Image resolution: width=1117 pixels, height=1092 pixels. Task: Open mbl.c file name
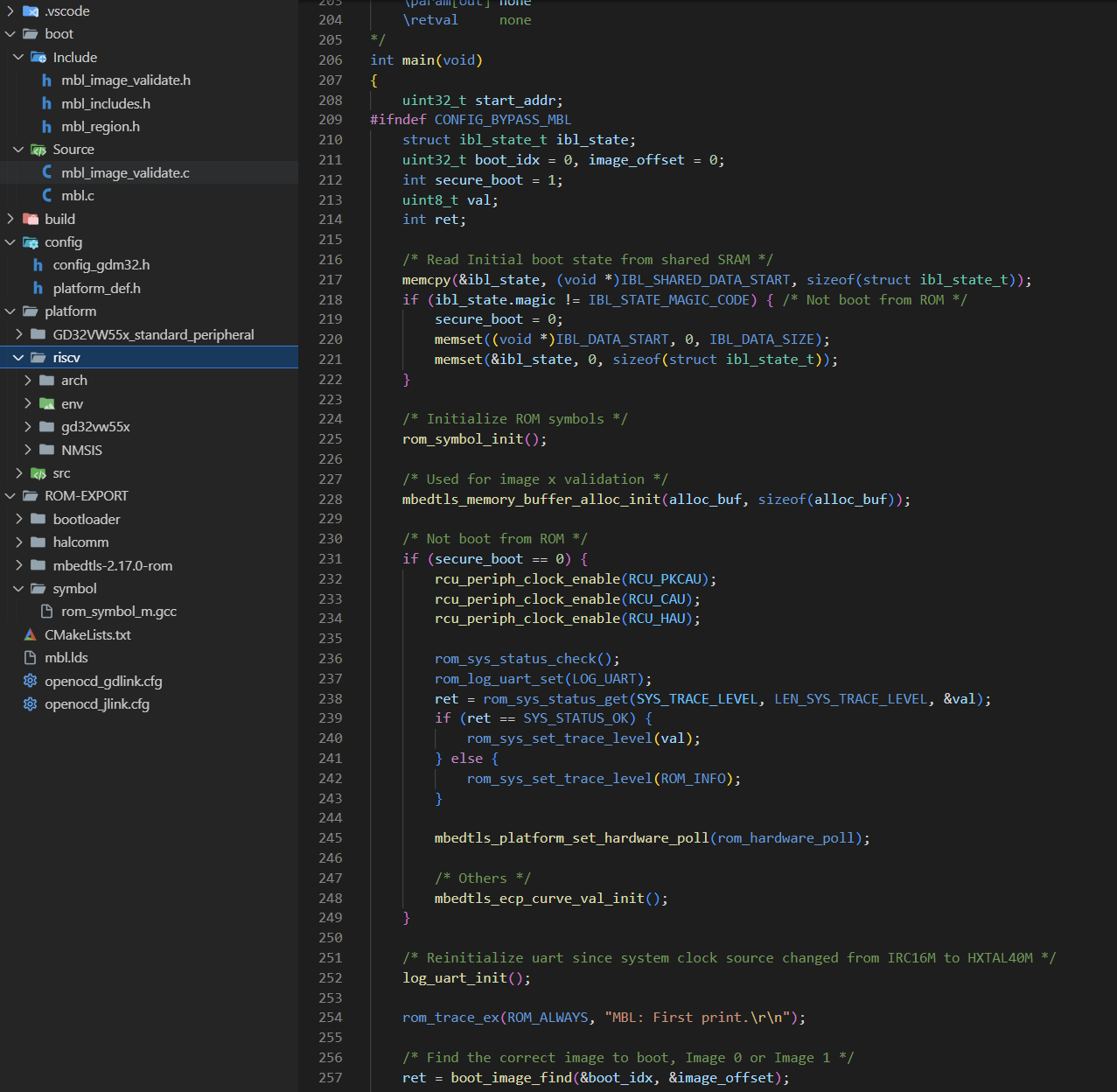click(x=78, y=196)
